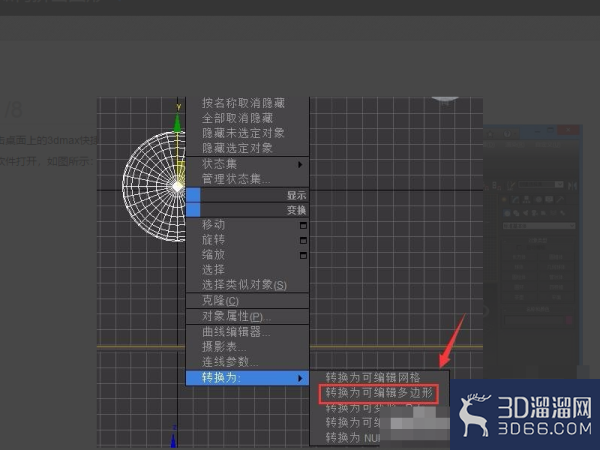Open Motion panel tab

[x=539, y=199]
